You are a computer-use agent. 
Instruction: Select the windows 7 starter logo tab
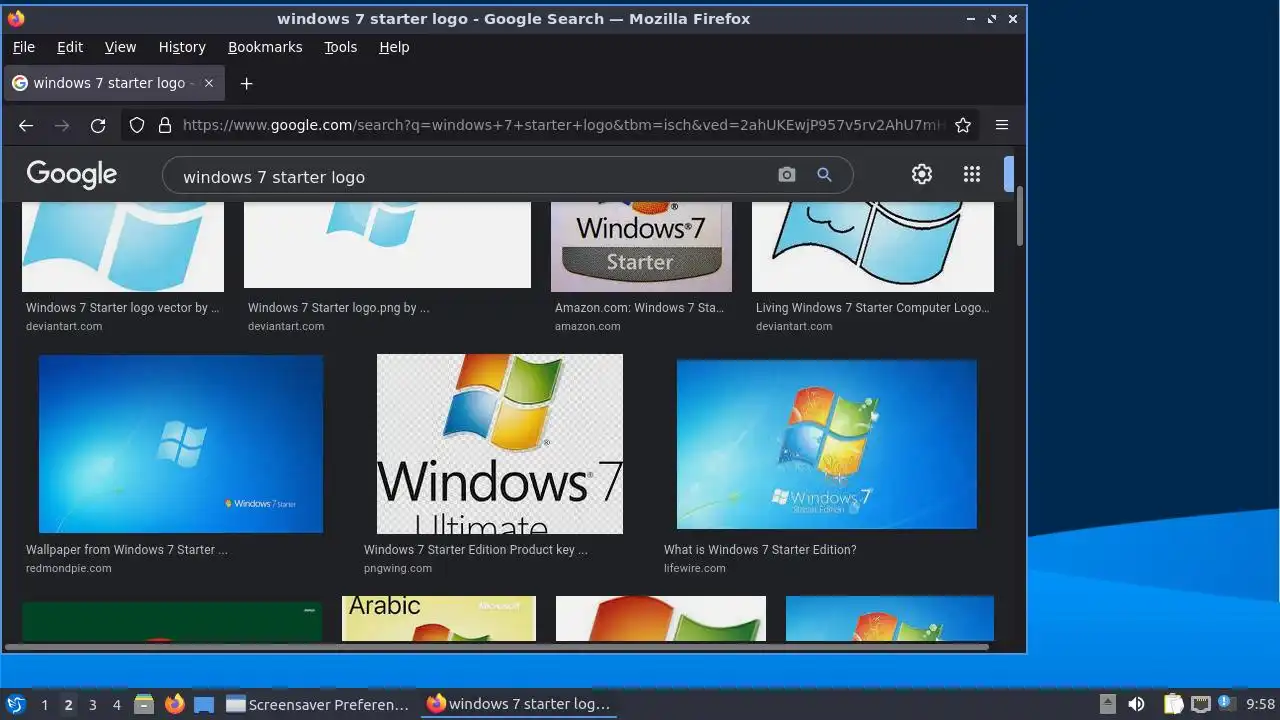[x=113, y=83]
